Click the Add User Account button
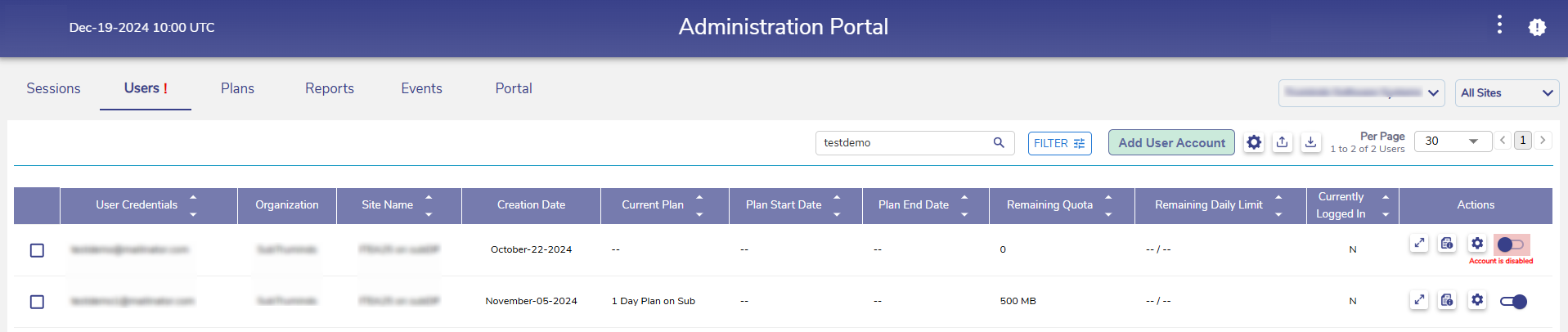Viewport: 1568px width, 332px height. click(x=1171, y=142)
